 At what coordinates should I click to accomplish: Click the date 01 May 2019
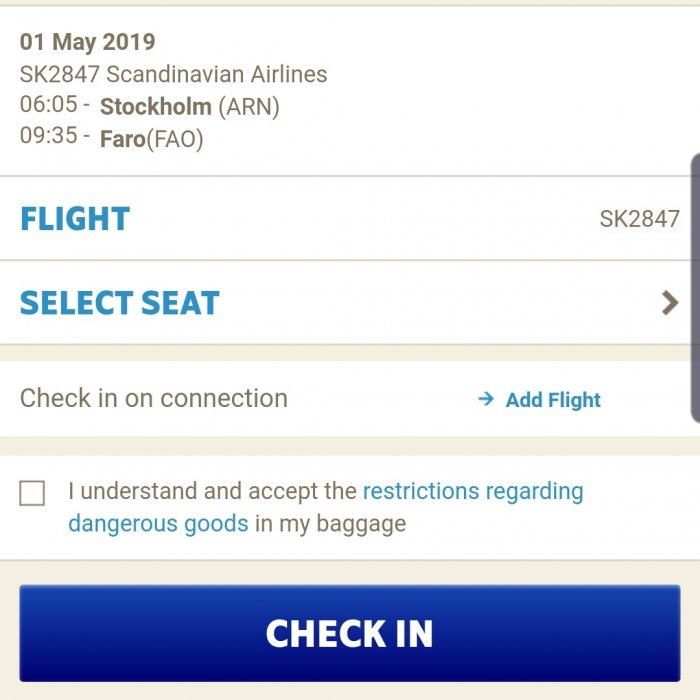(x=88, y=42)
